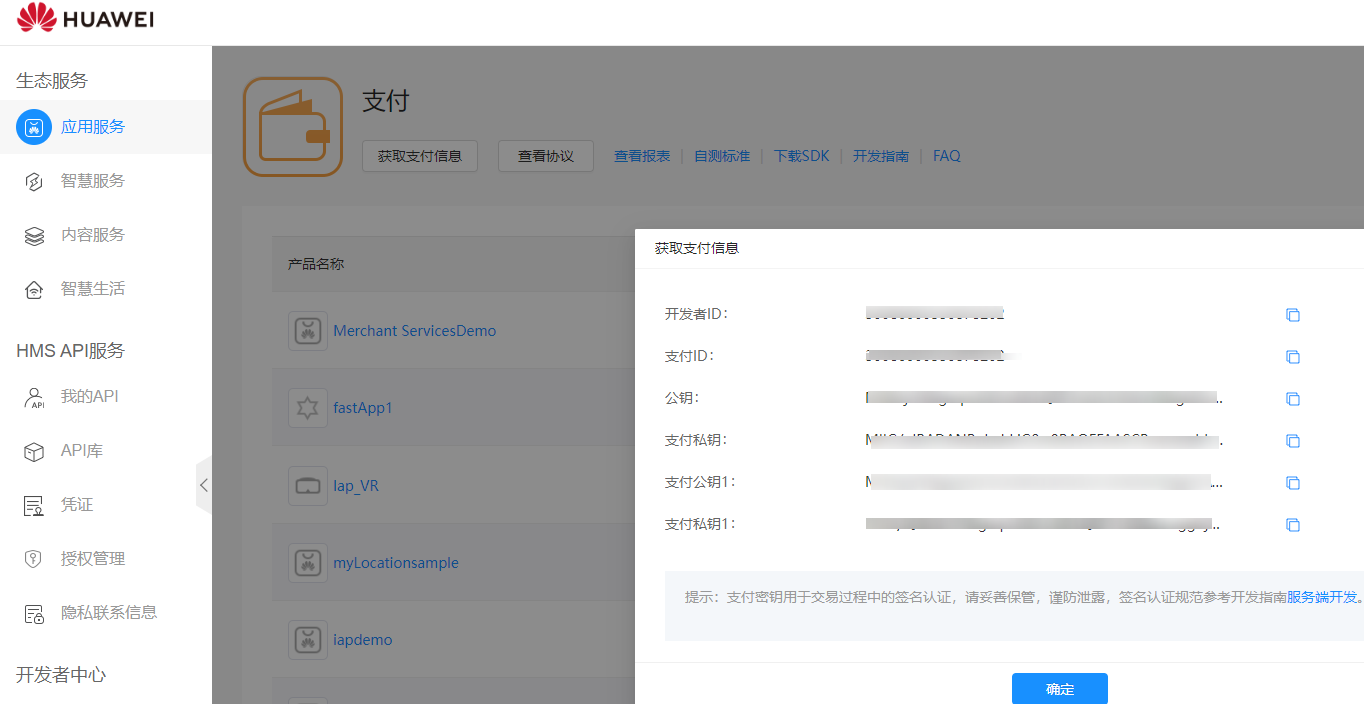Image resolution: width=1364 pixels, height=704 pixels.
Task: Copy the 开发者ID value
Action: pos(1292,315)
